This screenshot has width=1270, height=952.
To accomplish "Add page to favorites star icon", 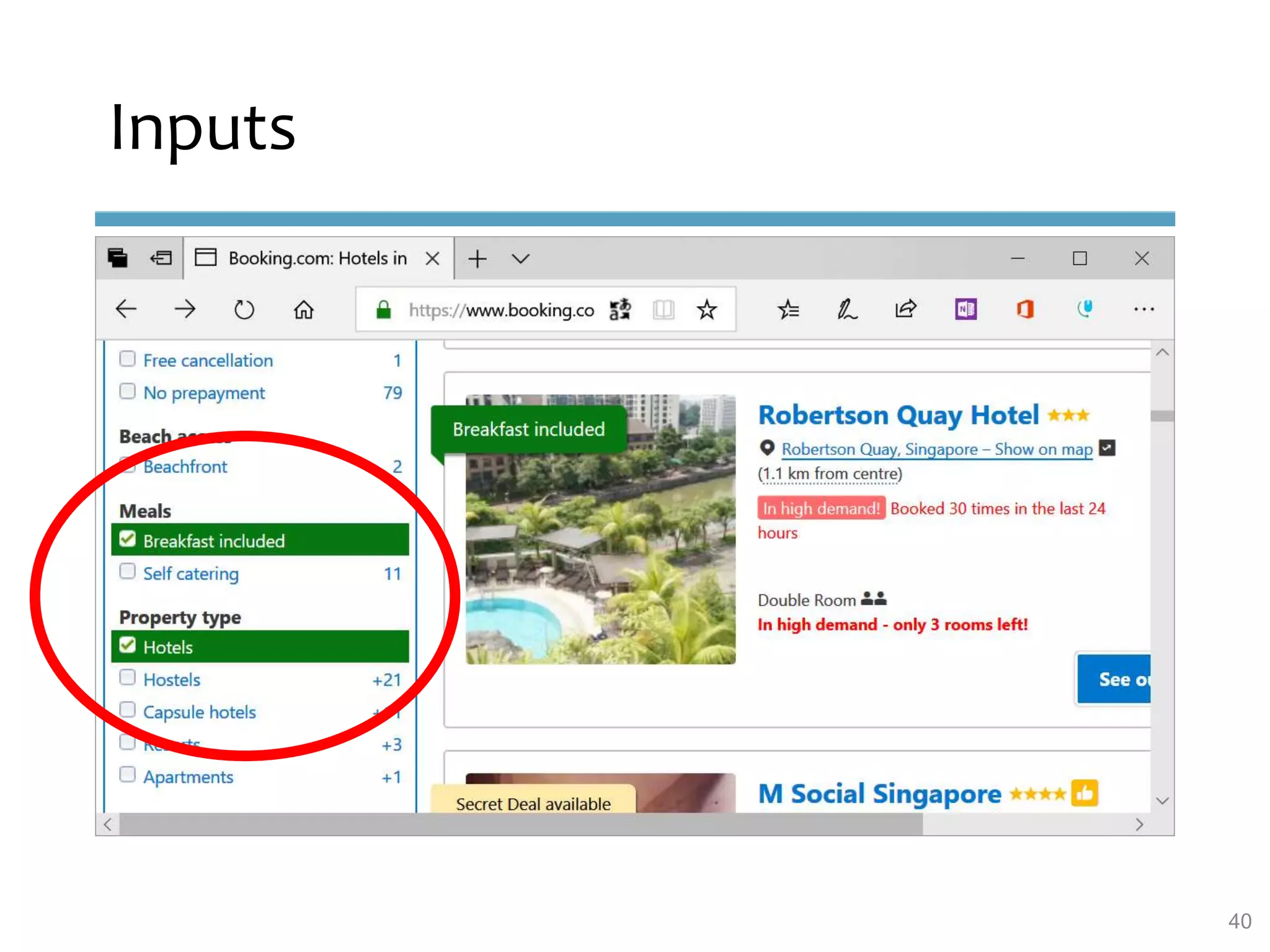I will tap(706, 309).
